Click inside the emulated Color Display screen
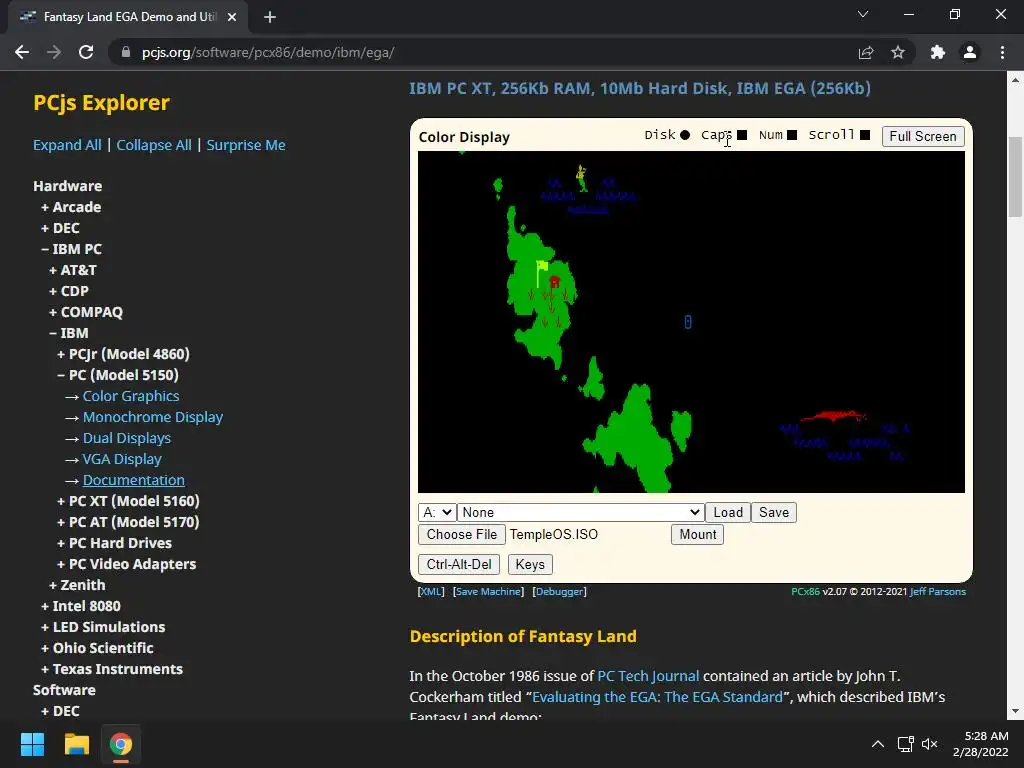This screenshot has height=768, width=1024. click(691, 321)
